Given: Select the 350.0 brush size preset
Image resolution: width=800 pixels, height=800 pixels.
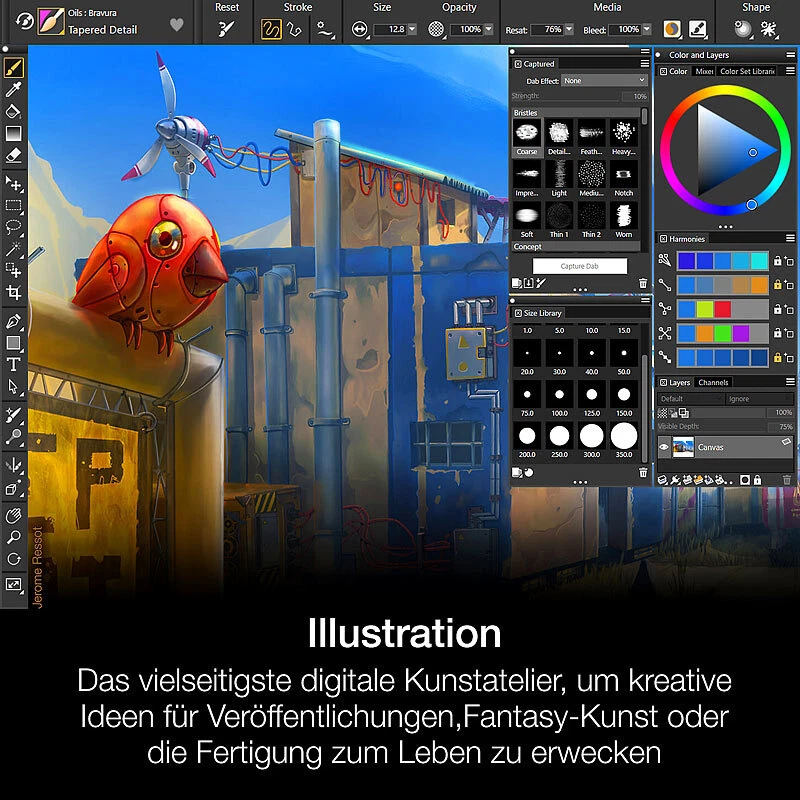Looking at the screenshot, I should point(625,436).
